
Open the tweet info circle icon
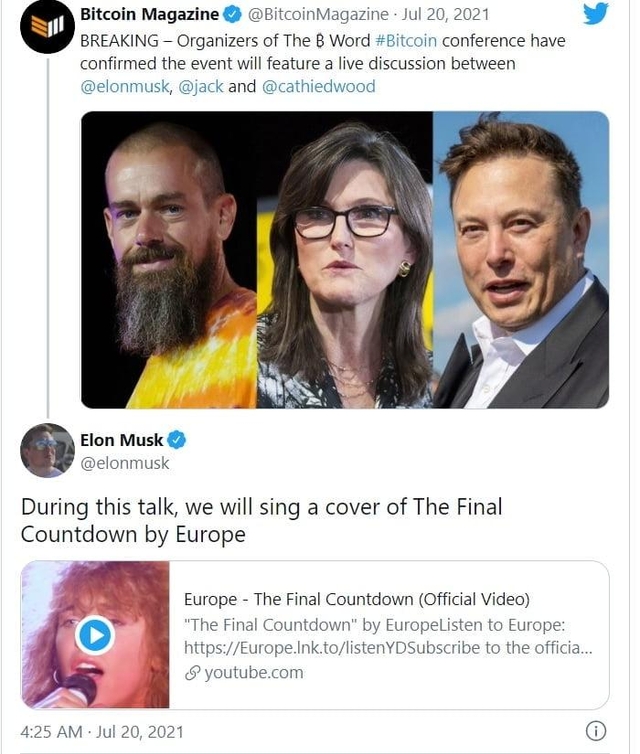click(596, 730)
